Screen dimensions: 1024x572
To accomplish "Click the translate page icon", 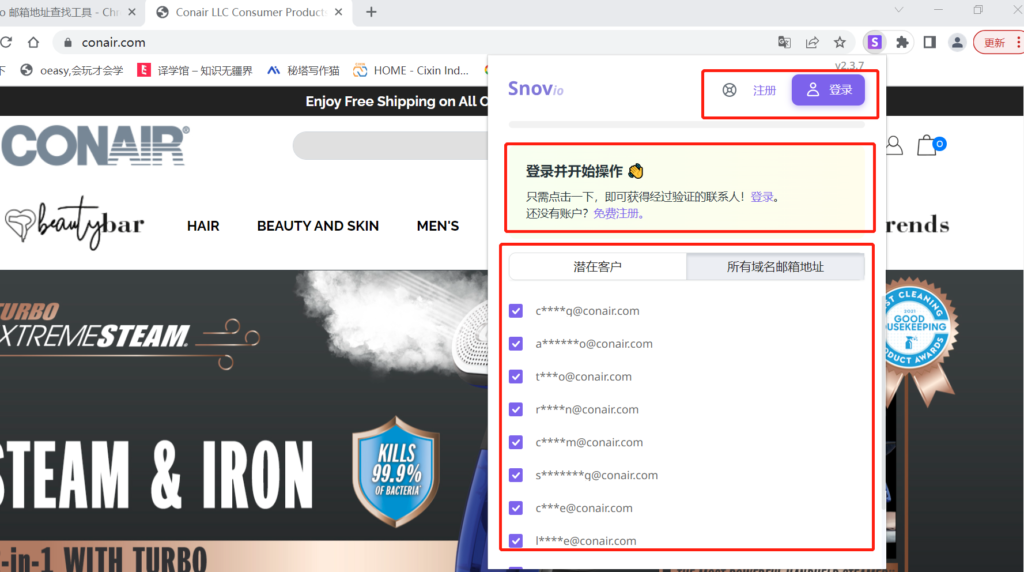I will [784, 42].
